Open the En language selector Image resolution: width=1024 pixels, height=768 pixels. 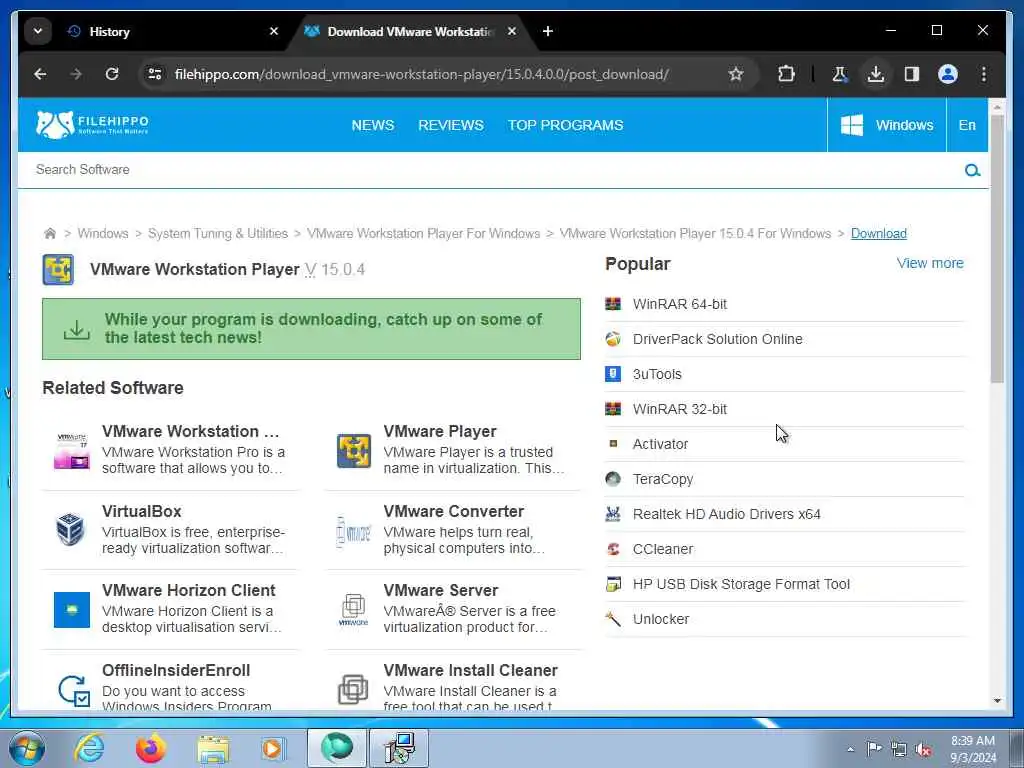pyautogui.click(x=967, y=125)
